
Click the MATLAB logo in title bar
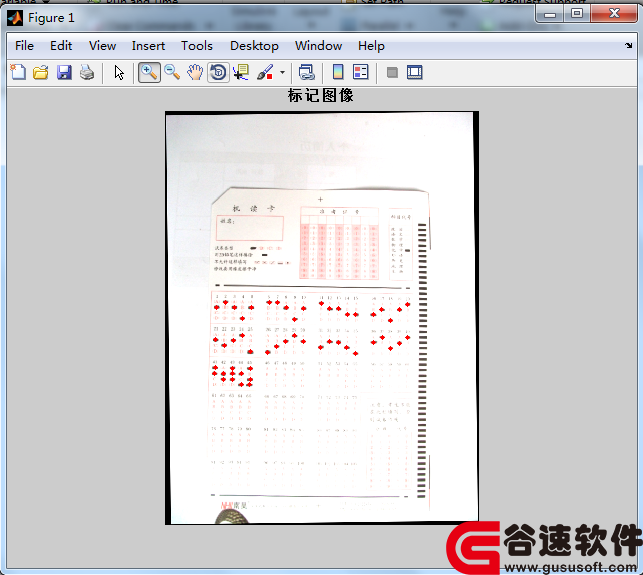[15, 18]
